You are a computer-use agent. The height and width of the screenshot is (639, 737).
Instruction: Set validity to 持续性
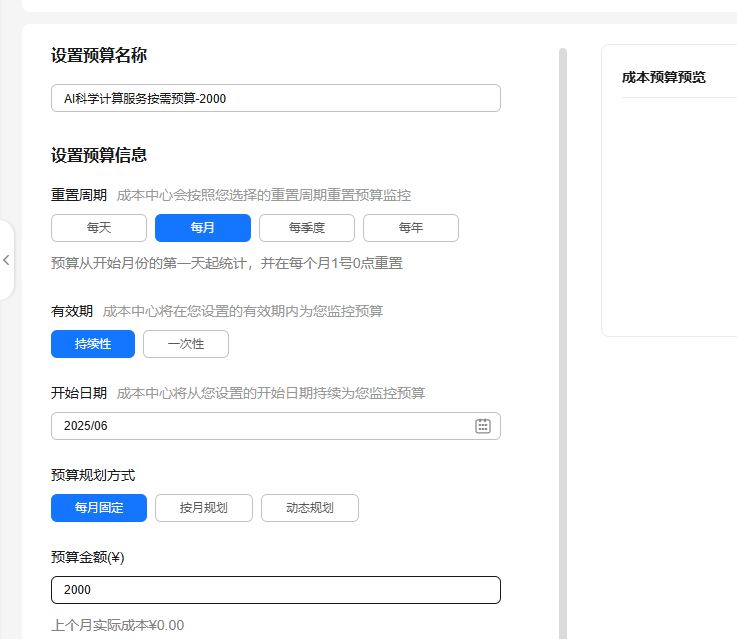tap(93, 344)
